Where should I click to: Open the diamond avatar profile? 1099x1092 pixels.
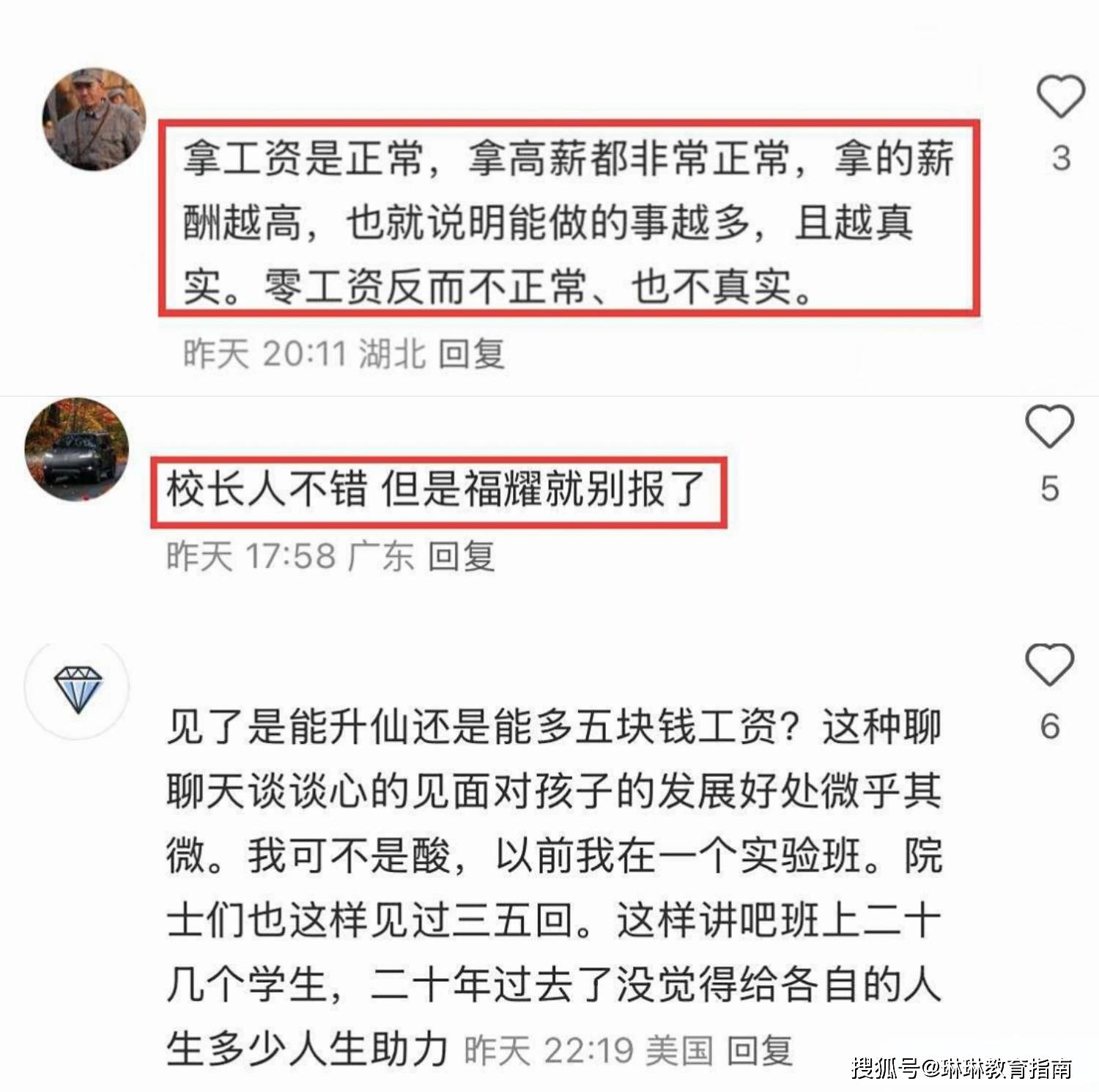tap(78, 689)
